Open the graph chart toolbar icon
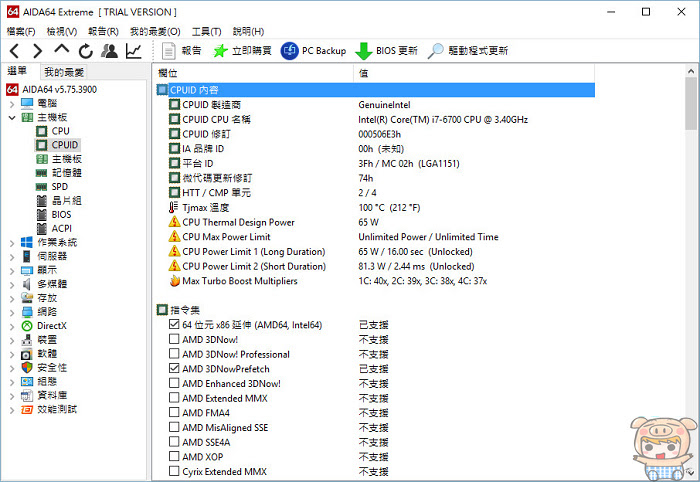Viewport: 700px width, 482px height. pos(133,51)
